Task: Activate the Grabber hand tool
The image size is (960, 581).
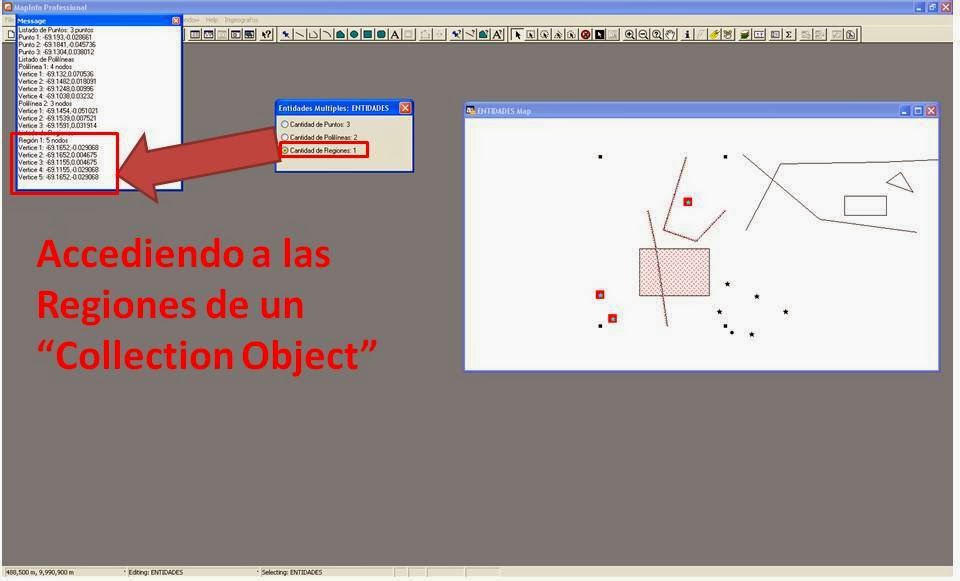Action: click(670, 35)
